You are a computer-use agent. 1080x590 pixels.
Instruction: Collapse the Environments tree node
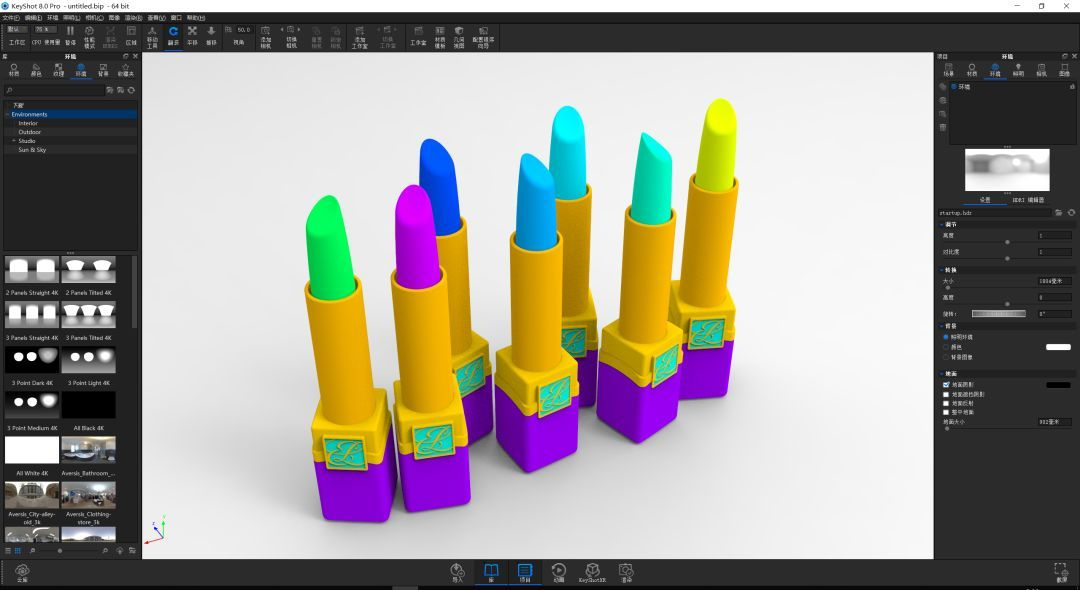7,114
